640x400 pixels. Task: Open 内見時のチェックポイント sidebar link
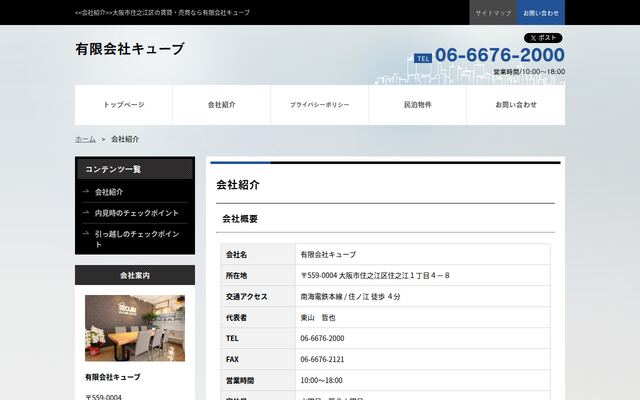coord(137,213)
